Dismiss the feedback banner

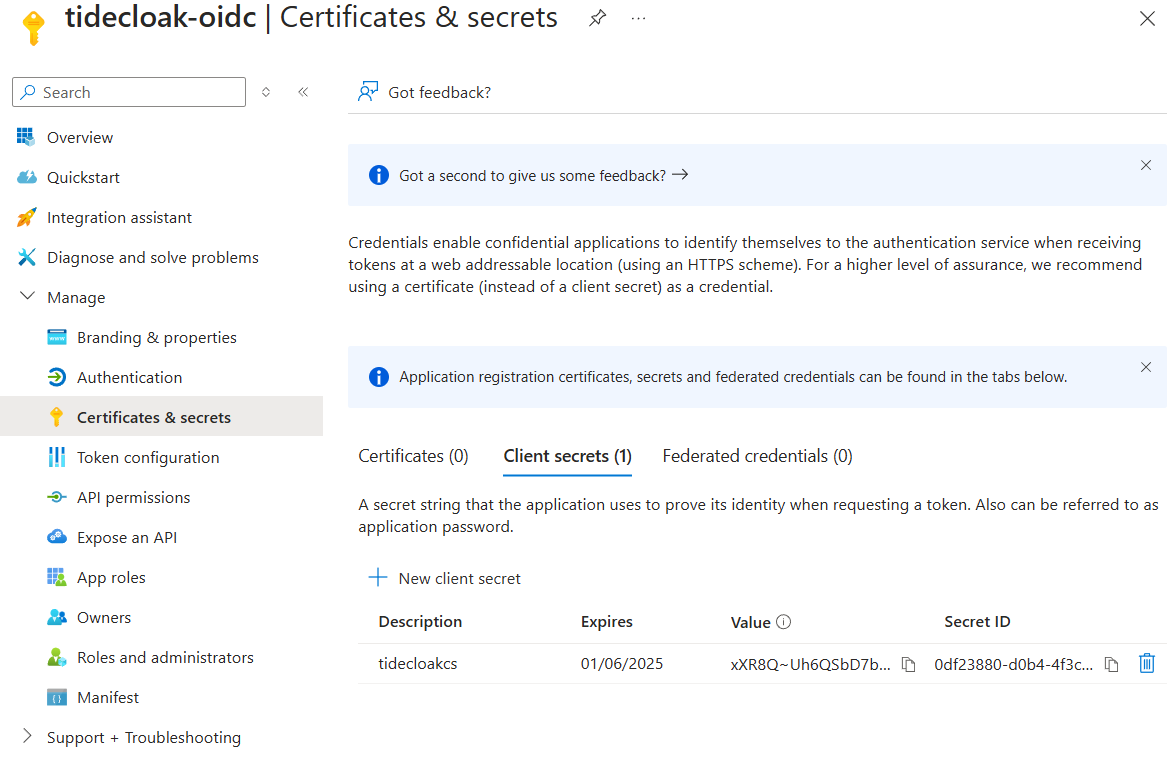(1145, 165)
